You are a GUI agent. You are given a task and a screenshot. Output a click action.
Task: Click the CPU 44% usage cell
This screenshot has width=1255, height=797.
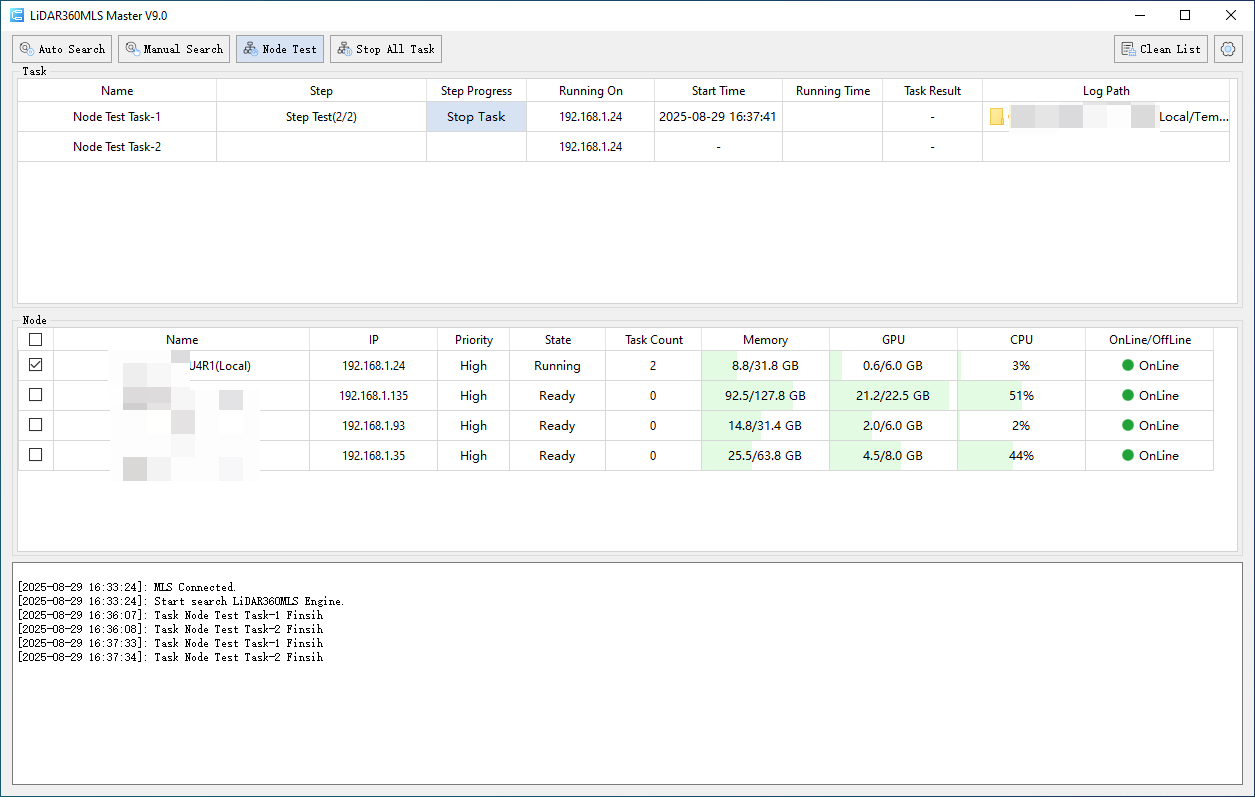(x=1021, y=456)
